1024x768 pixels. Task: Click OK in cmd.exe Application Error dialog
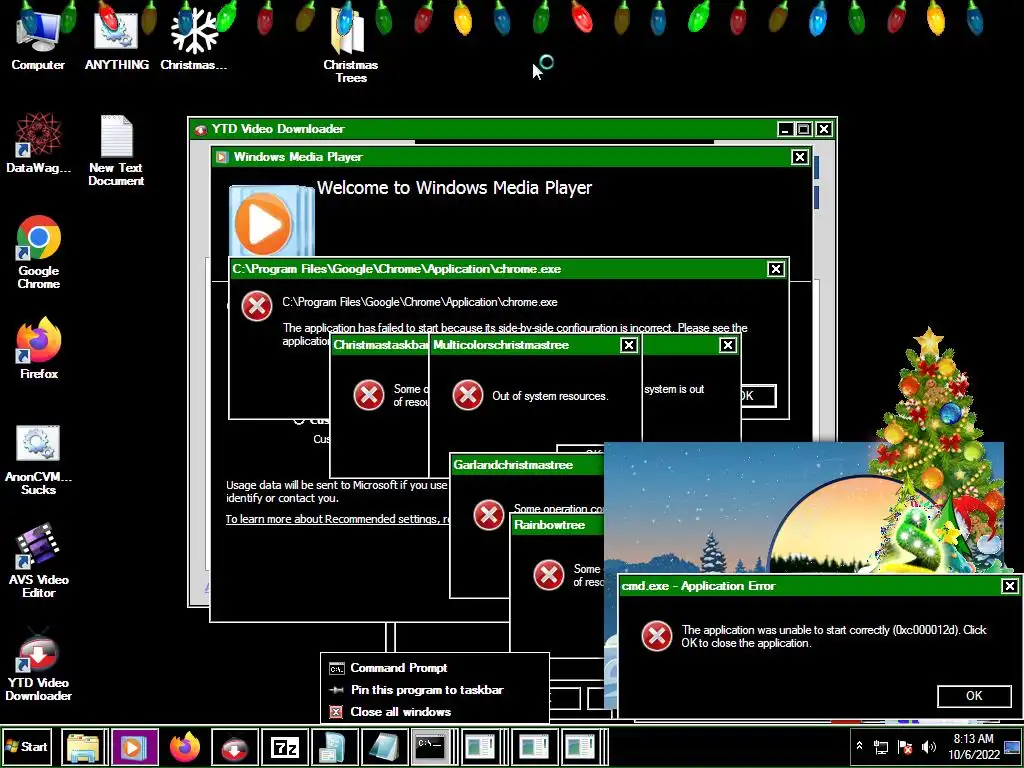[x=974, y=696]
